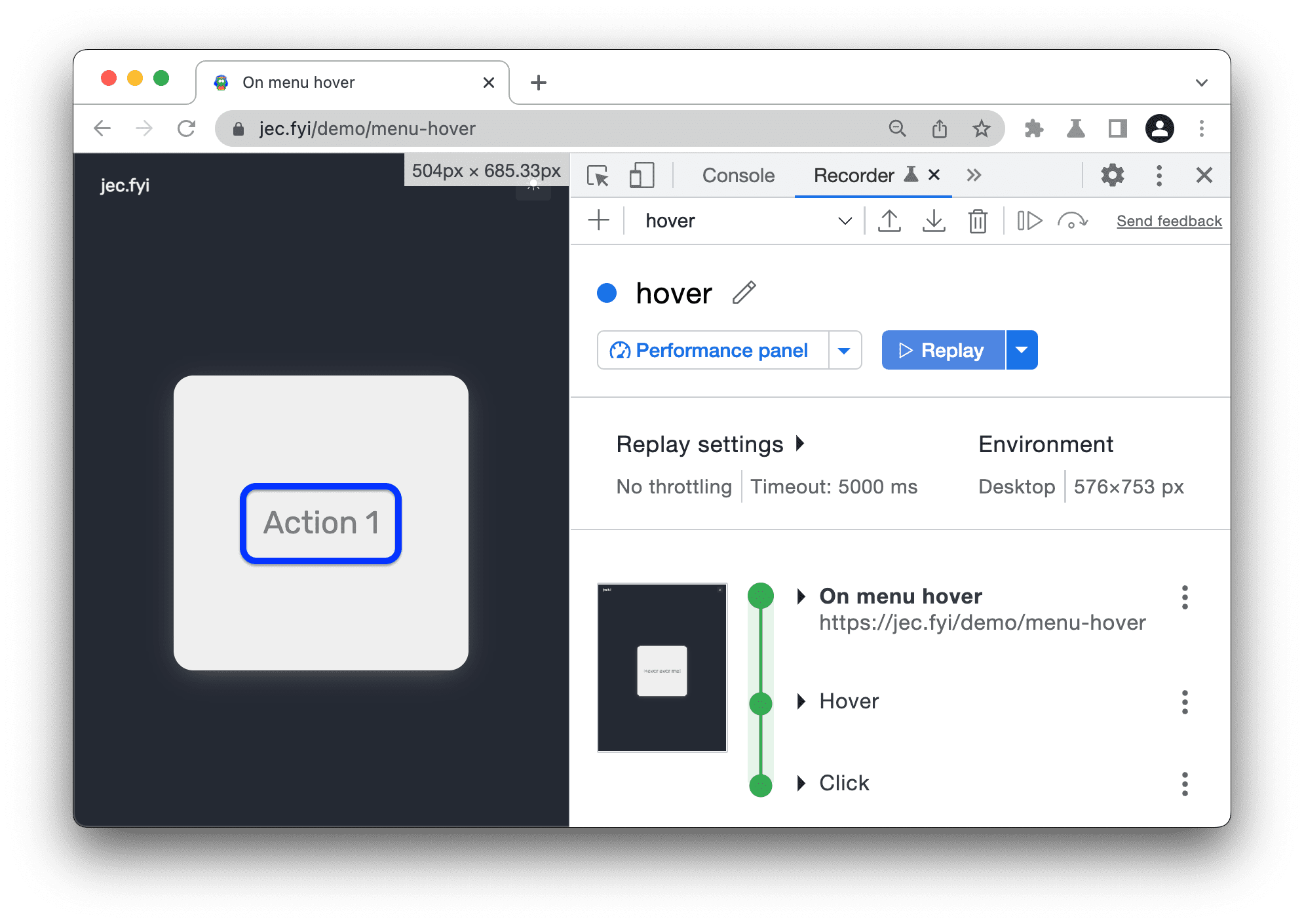This screenshot has width=1304, height=924.
Task: Open the Recorder settings gear
Action: (1112, 174)
